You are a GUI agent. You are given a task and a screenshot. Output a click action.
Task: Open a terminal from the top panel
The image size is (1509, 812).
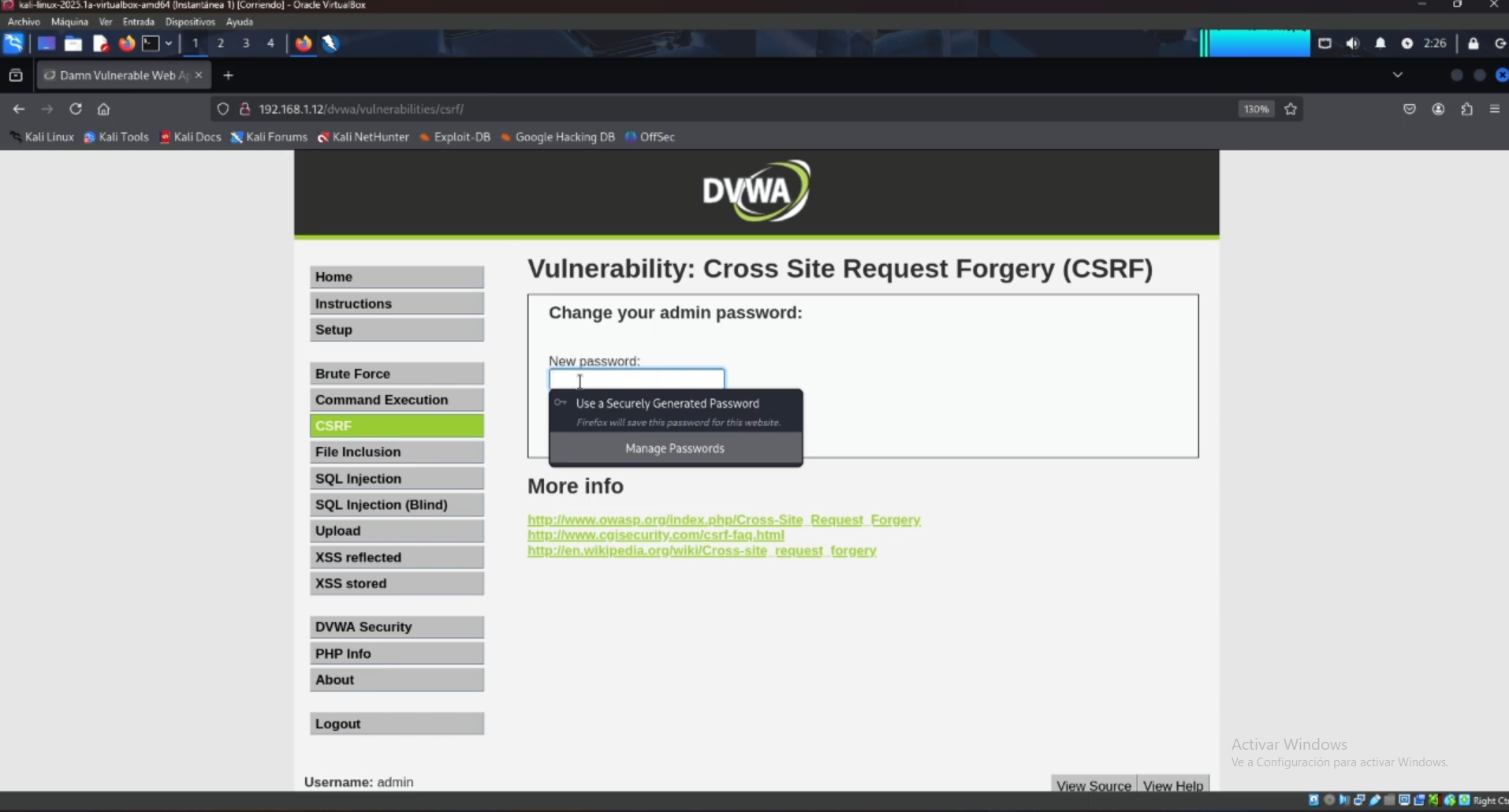click(x=150, y=43)
